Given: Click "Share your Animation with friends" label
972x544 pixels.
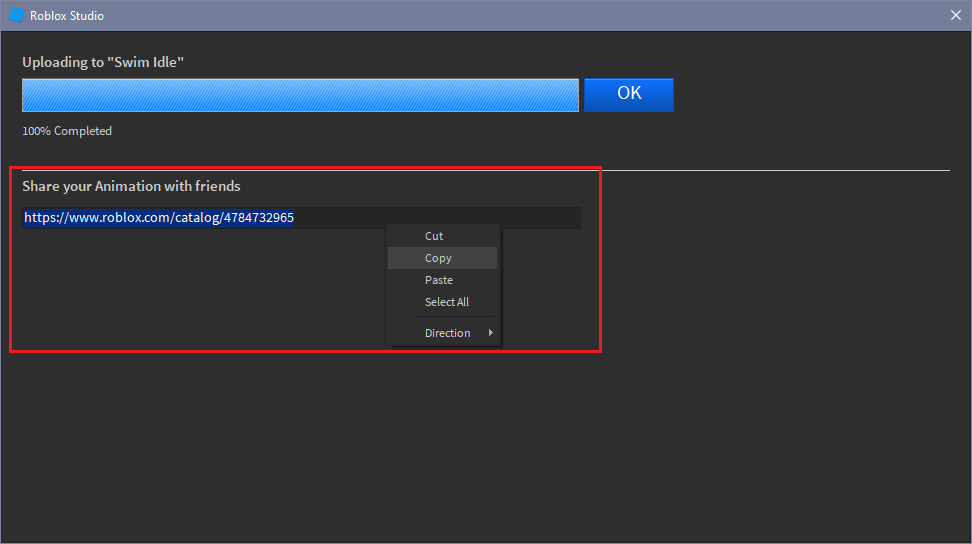Looking at the screenshot, I should point(131,186).
